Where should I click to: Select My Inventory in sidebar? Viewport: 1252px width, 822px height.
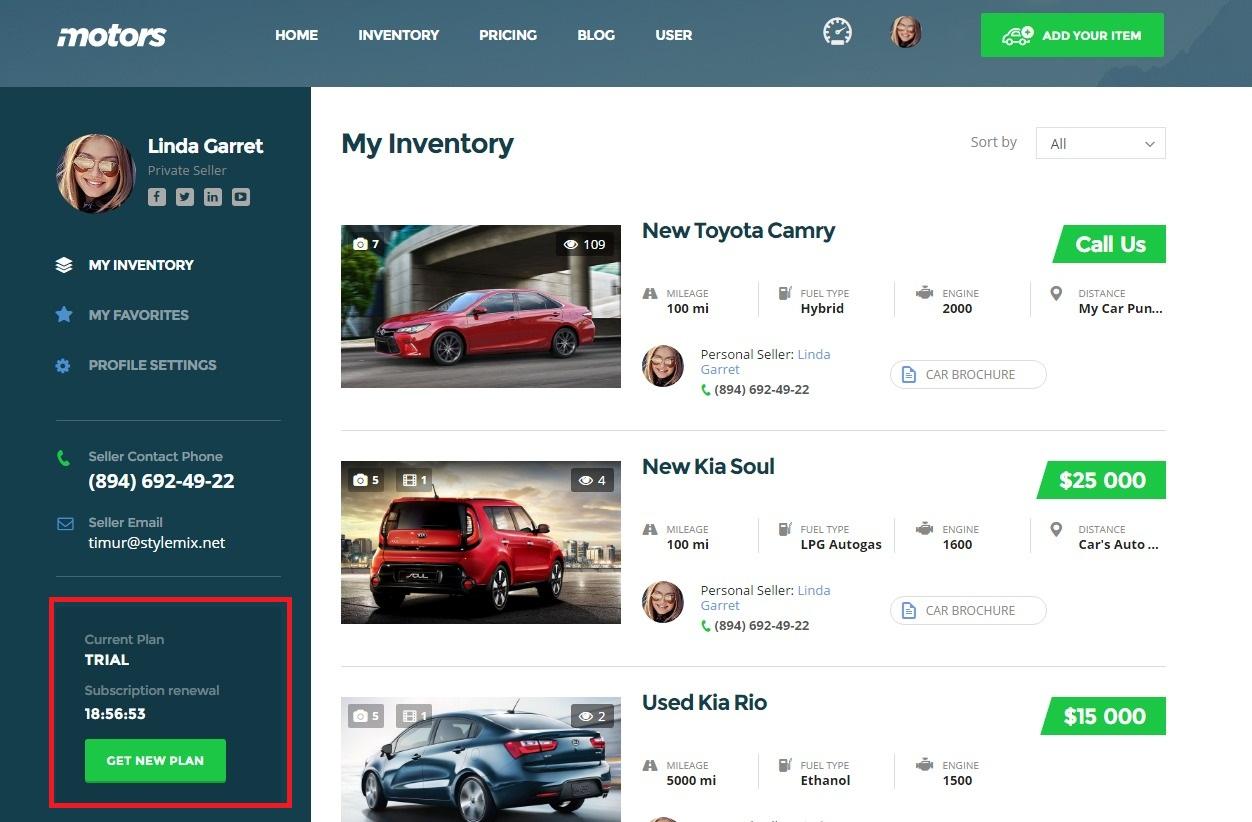pyautogui.click(x=141, y=265)
